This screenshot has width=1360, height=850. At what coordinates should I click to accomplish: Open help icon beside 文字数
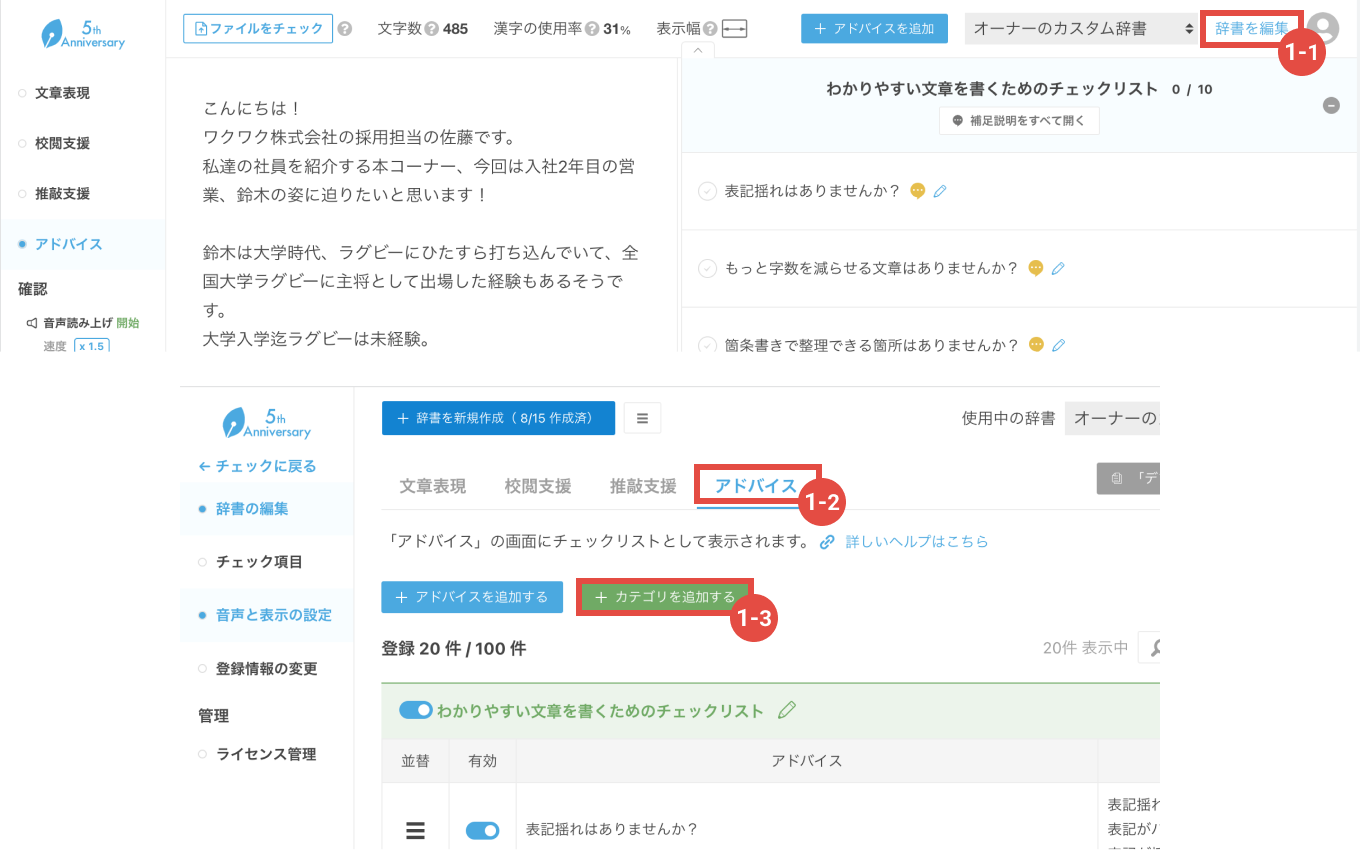pos(432,29)
